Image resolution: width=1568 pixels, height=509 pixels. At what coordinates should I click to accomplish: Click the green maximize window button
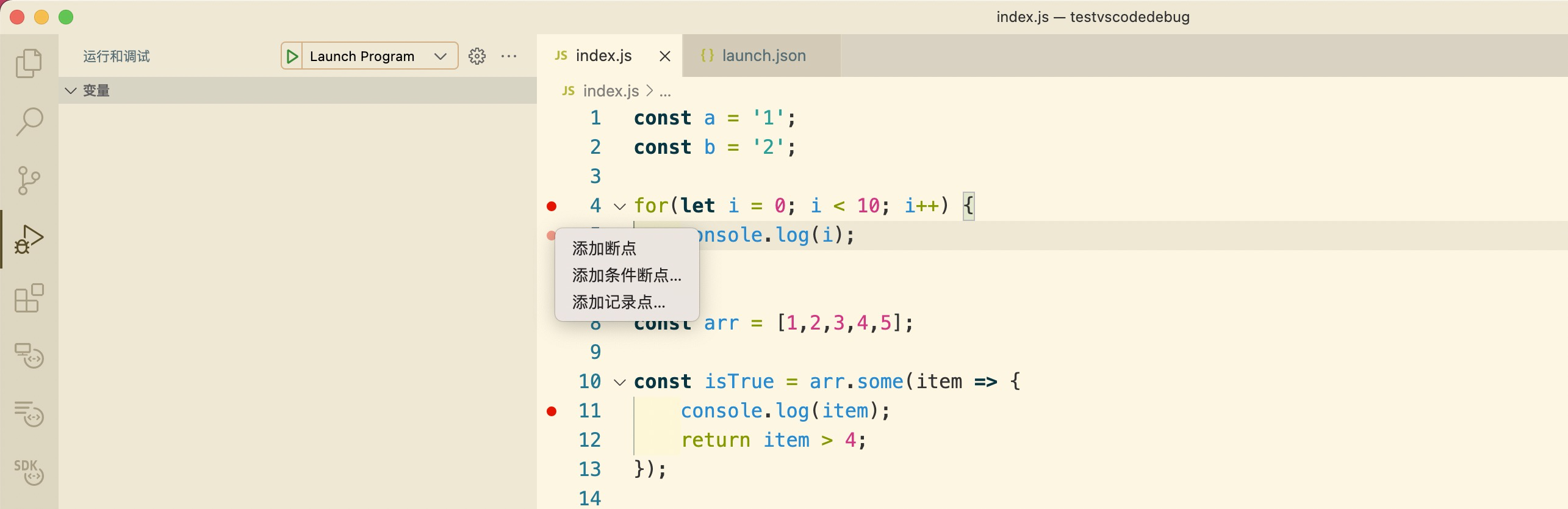(x=66, y=17)
